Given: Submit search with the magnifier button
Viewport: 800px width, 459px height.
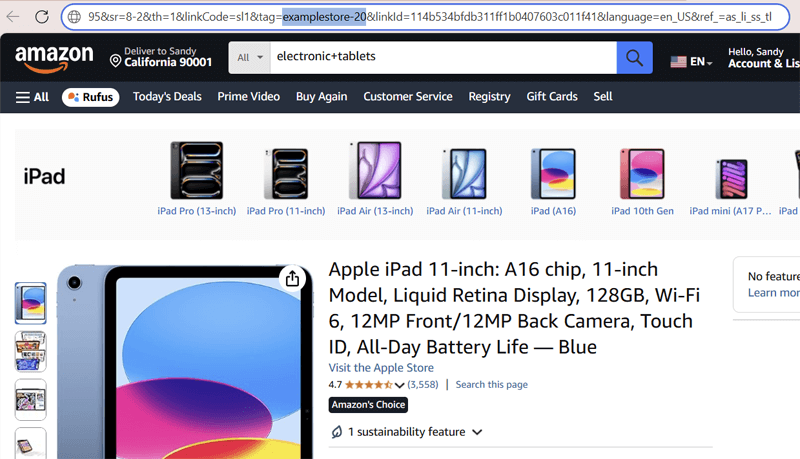Looking at the screenshot, I should coord(634,58).
